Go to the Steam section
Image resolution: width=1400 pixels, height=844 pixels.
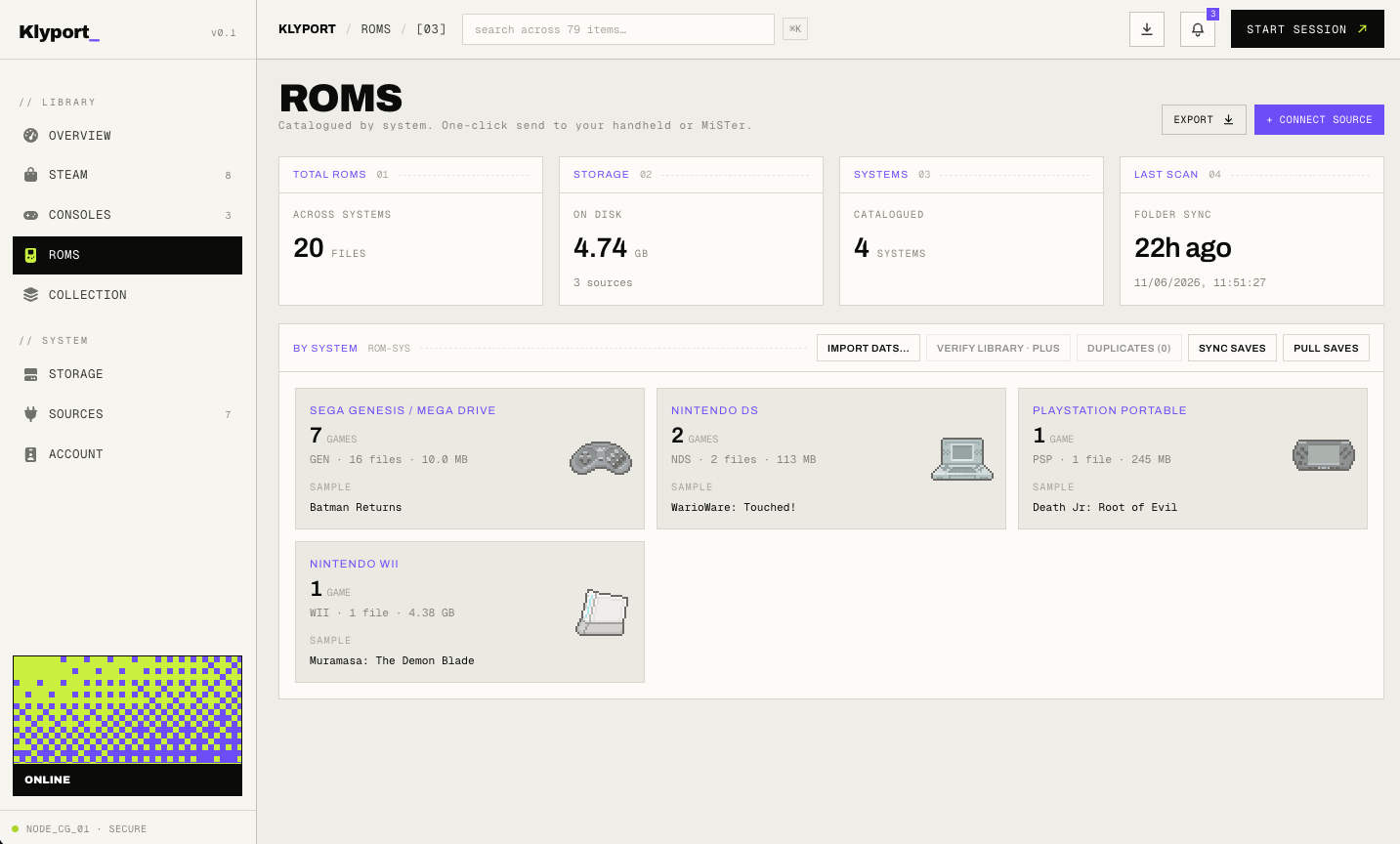pyautogui.click(x=127, y=175)
